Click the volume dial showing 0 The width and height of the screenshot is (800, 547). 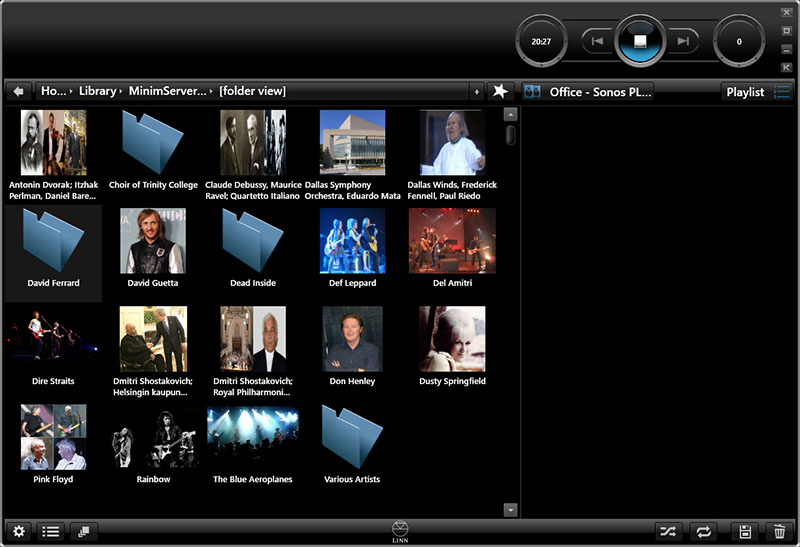739,41
